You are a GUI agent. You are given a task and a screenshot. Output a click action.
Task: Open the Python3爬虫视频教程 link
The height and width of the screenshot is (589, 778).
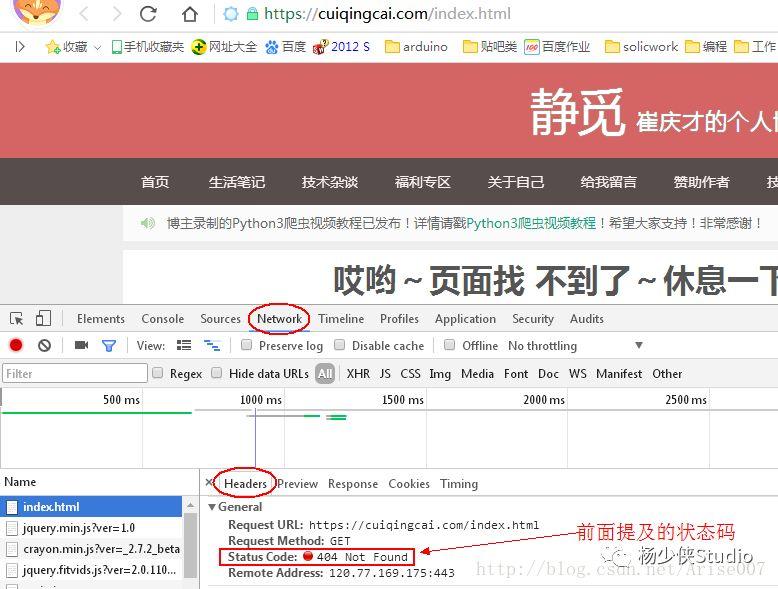531,223
